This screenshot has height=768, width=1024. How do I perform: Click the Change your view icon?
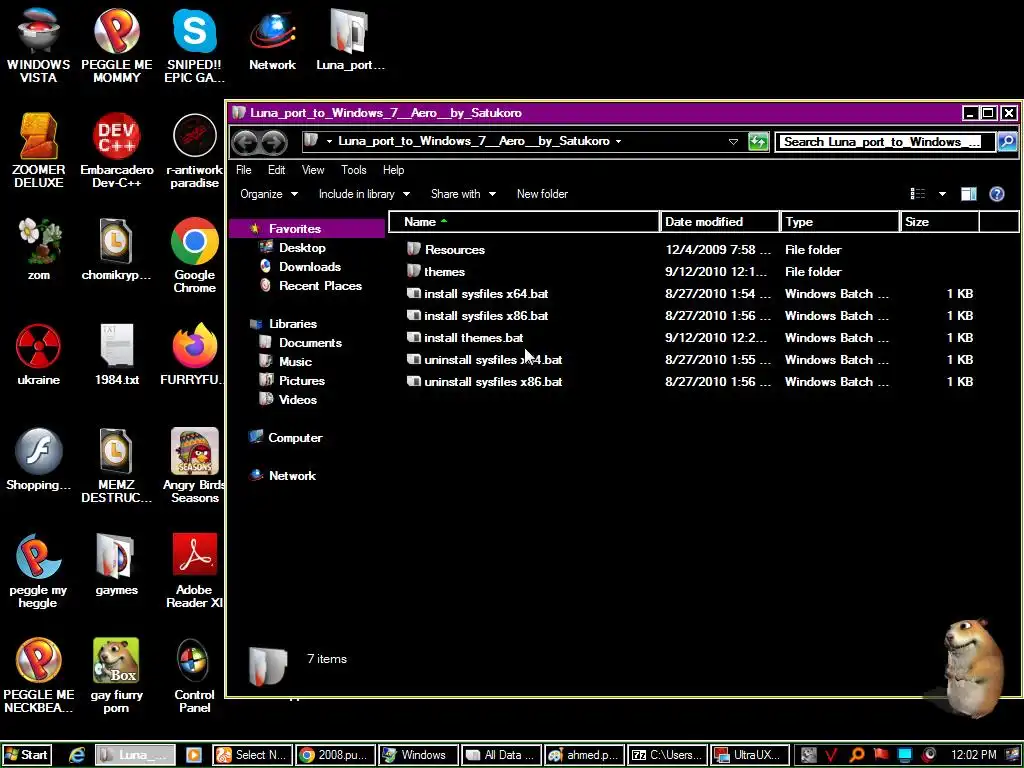(x=918, y=194)
